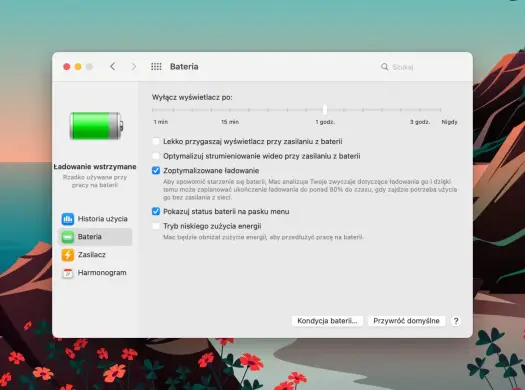The width and height of the screenshot is (525, 390).
Task: Click the display-off slider thumb
Action: (325, 109)
